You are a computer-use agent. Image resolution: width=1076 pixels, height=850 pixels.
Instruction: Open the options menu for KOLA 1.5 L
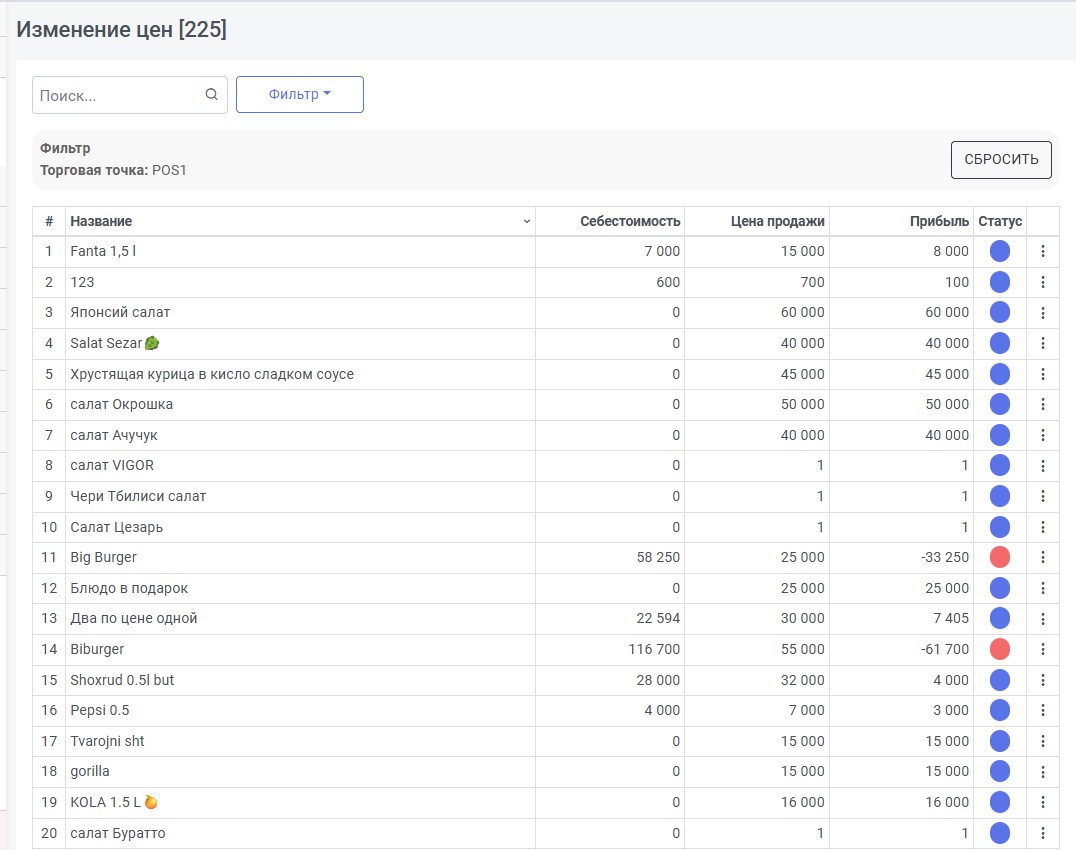tap(1042, 802)
